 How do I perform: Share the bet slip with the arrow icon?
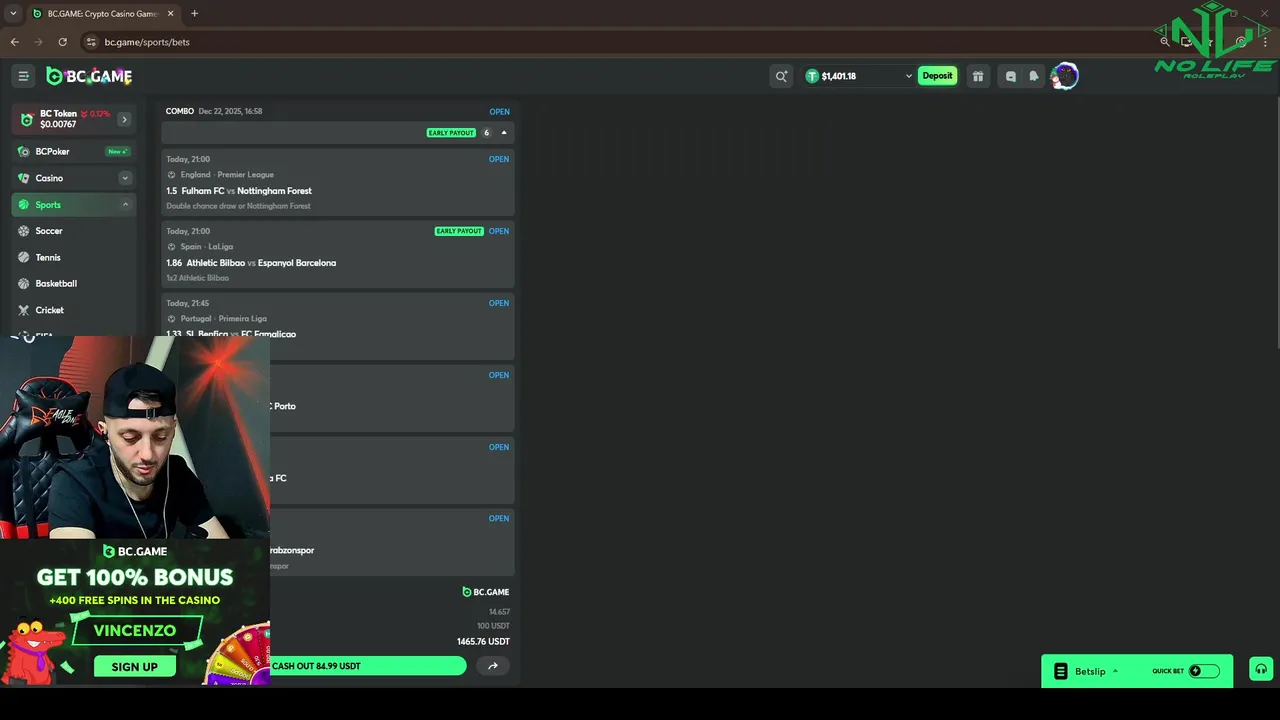coord(493,666)
